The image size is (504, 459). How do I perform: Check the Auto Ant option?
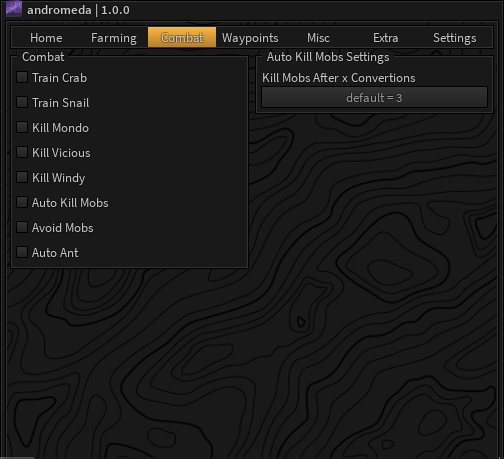point(22,252)
